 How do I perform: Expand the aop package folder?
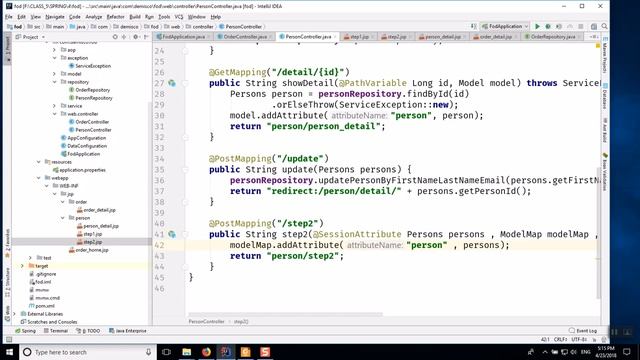[x=54, y=50]
